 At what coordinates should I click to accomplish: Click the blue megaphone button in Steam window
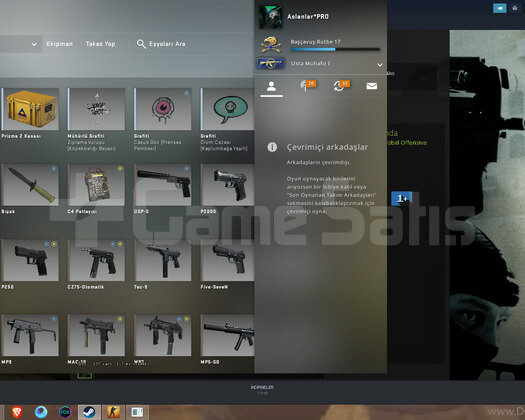[500, 8]
